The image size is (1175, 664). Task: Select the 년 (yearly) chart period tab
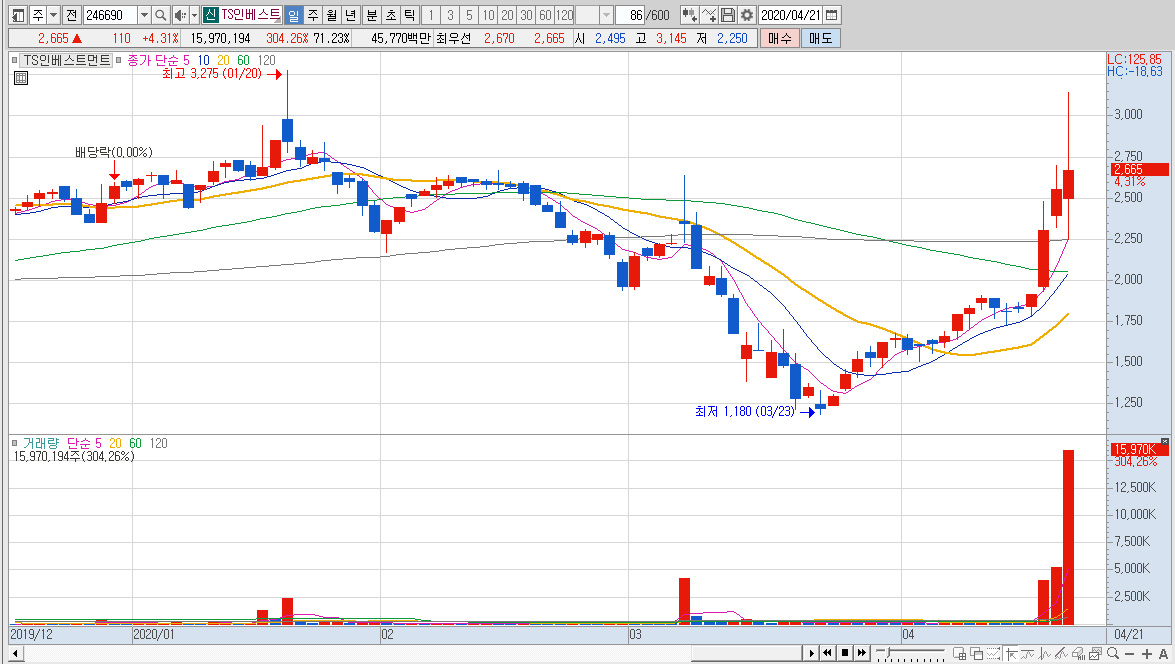[x=350, y=15]
